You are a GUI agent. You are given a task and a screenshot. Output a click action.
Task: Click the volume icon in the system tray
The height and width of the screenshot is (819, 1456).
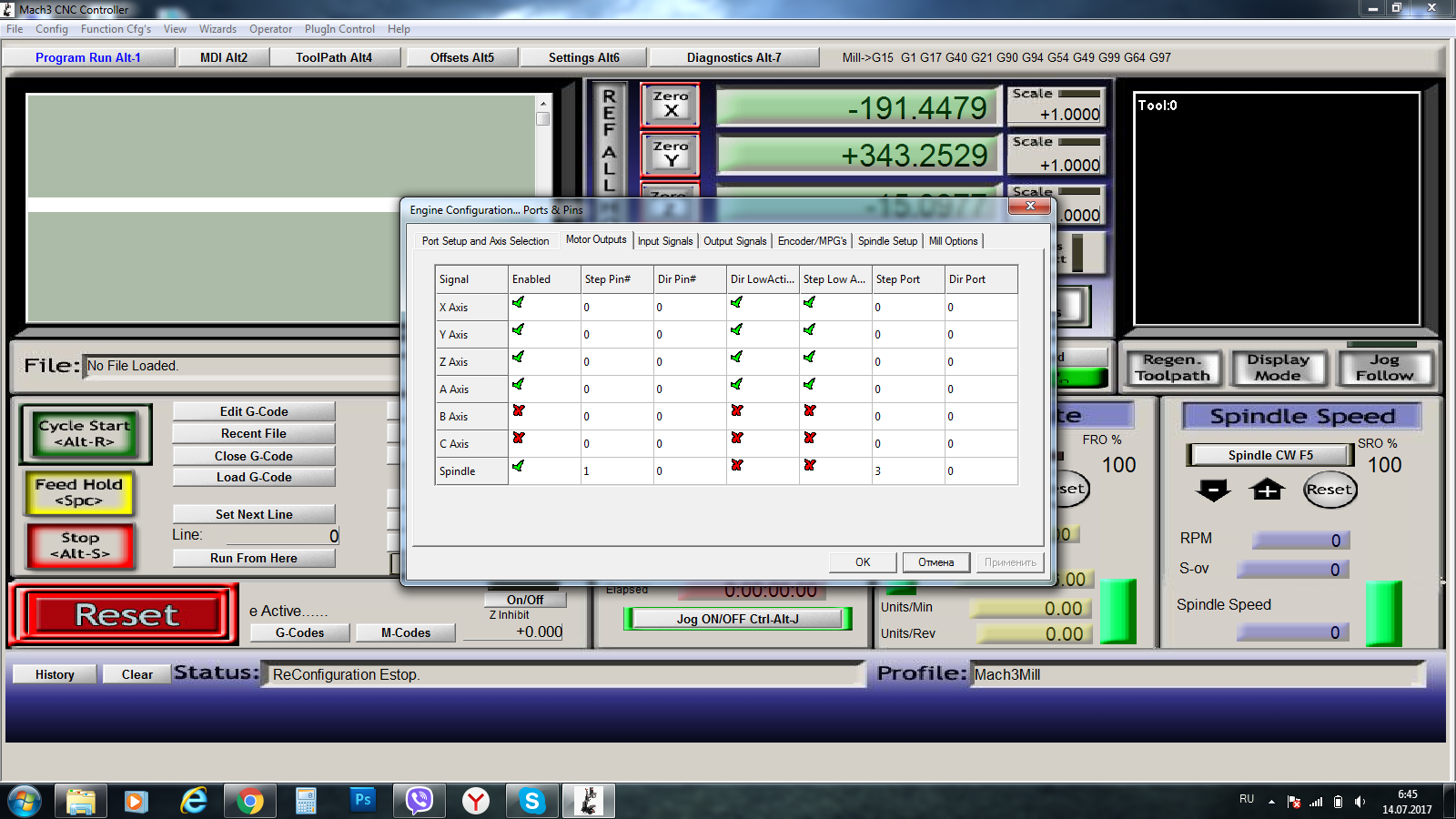tap(1360, 802)
